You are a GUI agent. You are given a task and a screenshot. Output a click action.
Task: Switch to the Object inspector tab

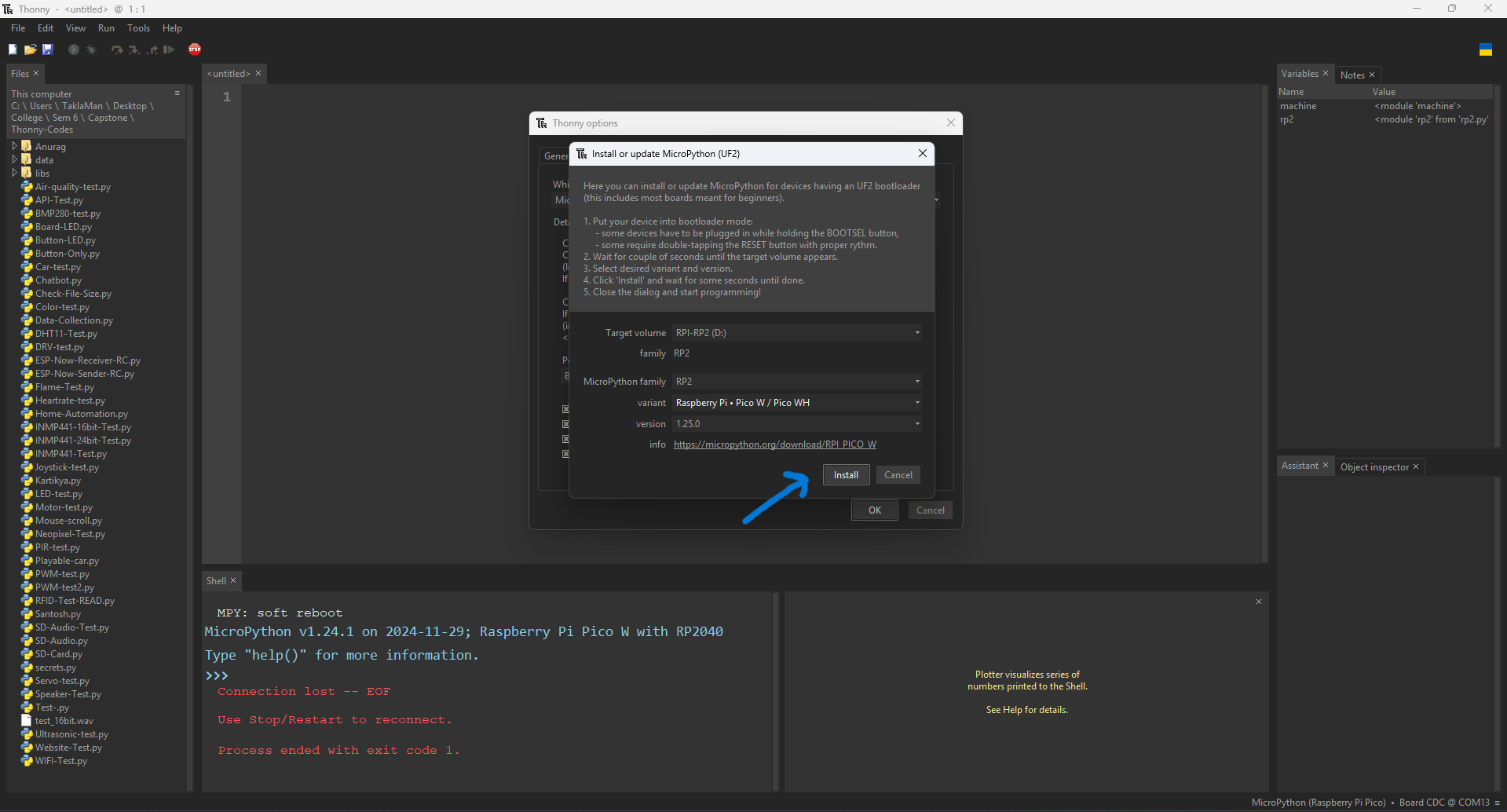click(x=1374, y=466)
